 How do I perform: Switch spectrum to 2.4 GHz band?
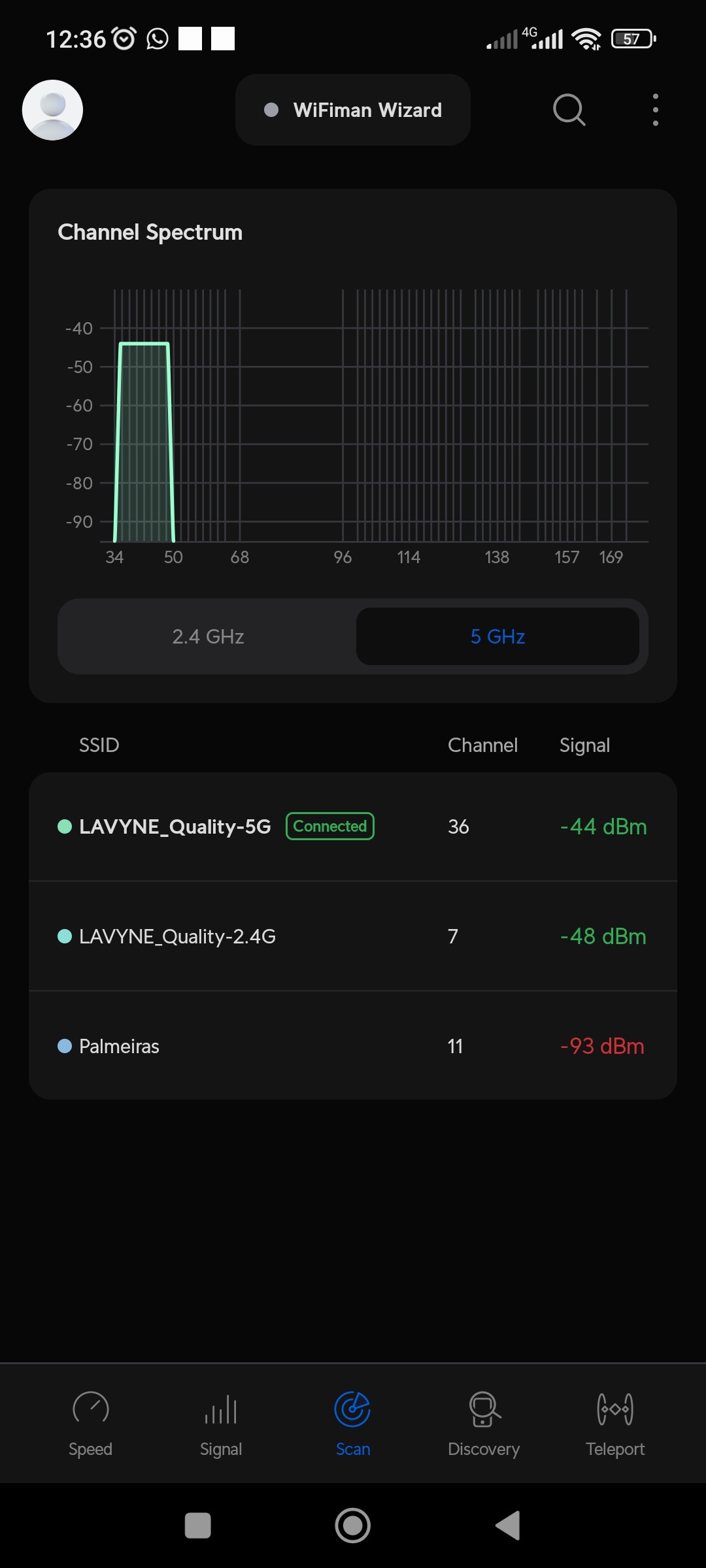coord(208,636)
